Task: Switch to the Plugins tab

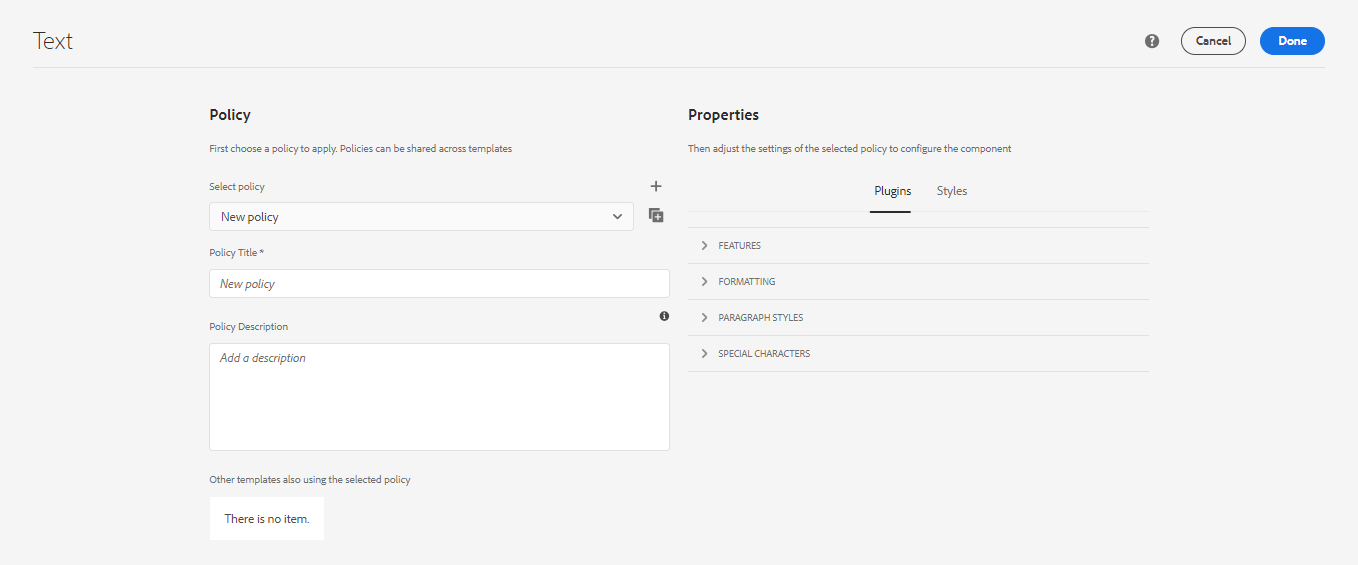Action: coord(892,191)
